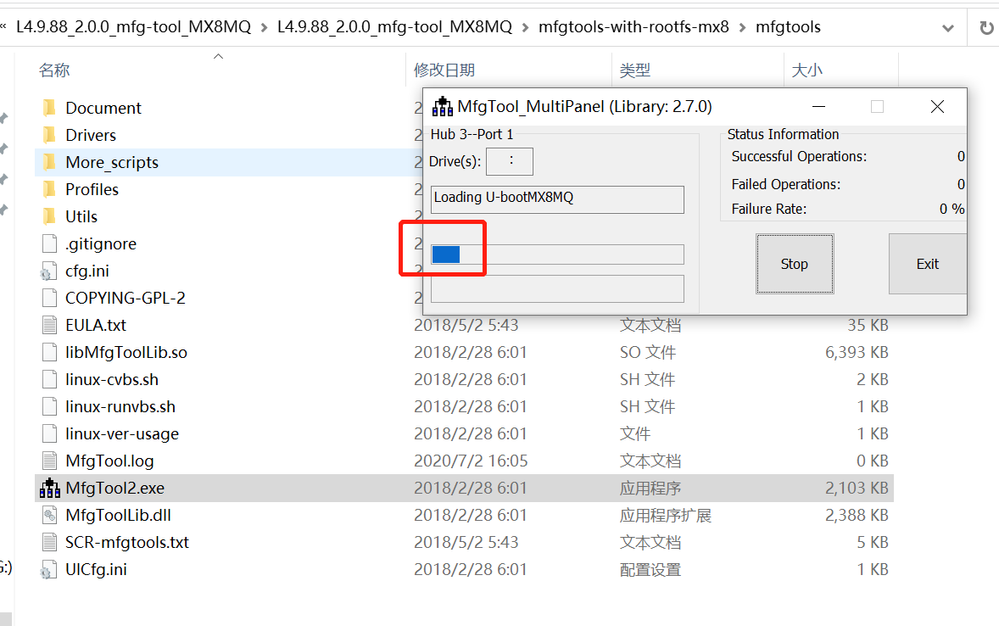
Task: Select the MfgTool2.exe application icon
Action: point(50,488)
